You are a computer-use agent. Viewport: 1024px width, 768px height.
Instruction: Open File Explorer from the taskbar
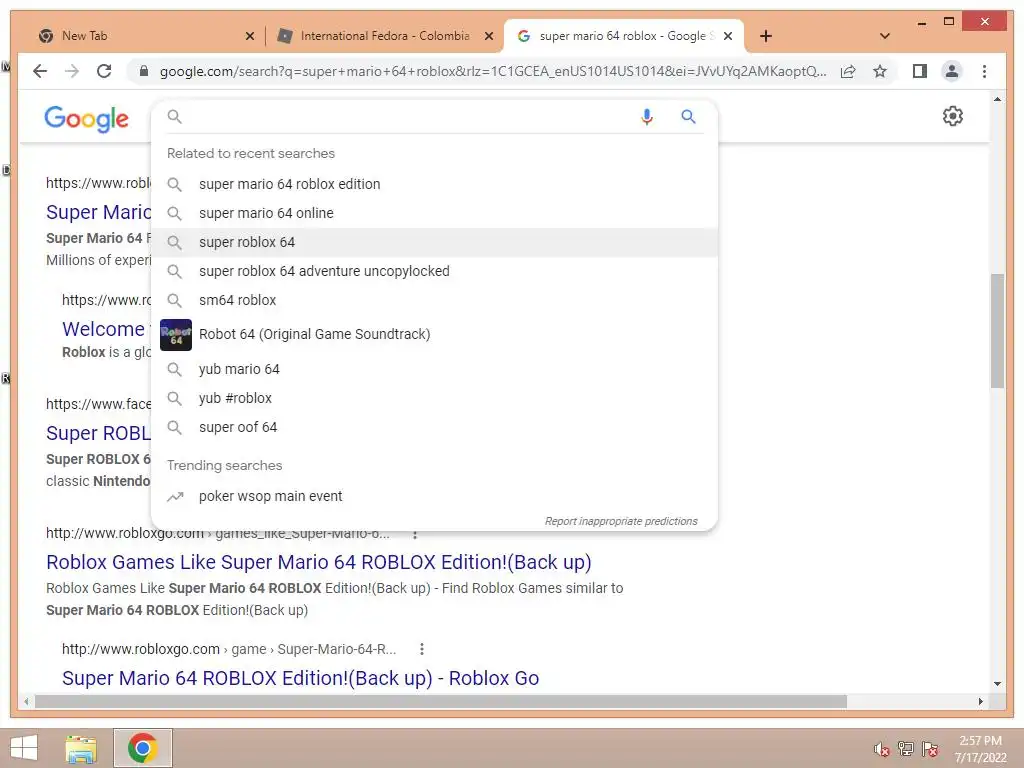coord(82,748)
